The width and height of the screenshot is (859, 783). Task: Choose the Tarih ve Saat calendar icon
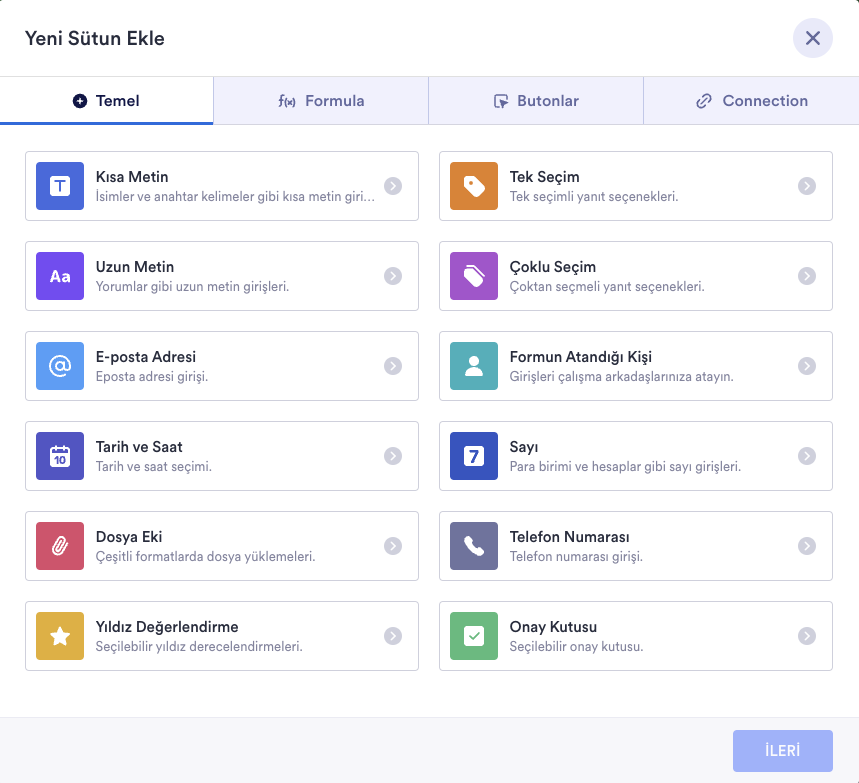(60, 456)
